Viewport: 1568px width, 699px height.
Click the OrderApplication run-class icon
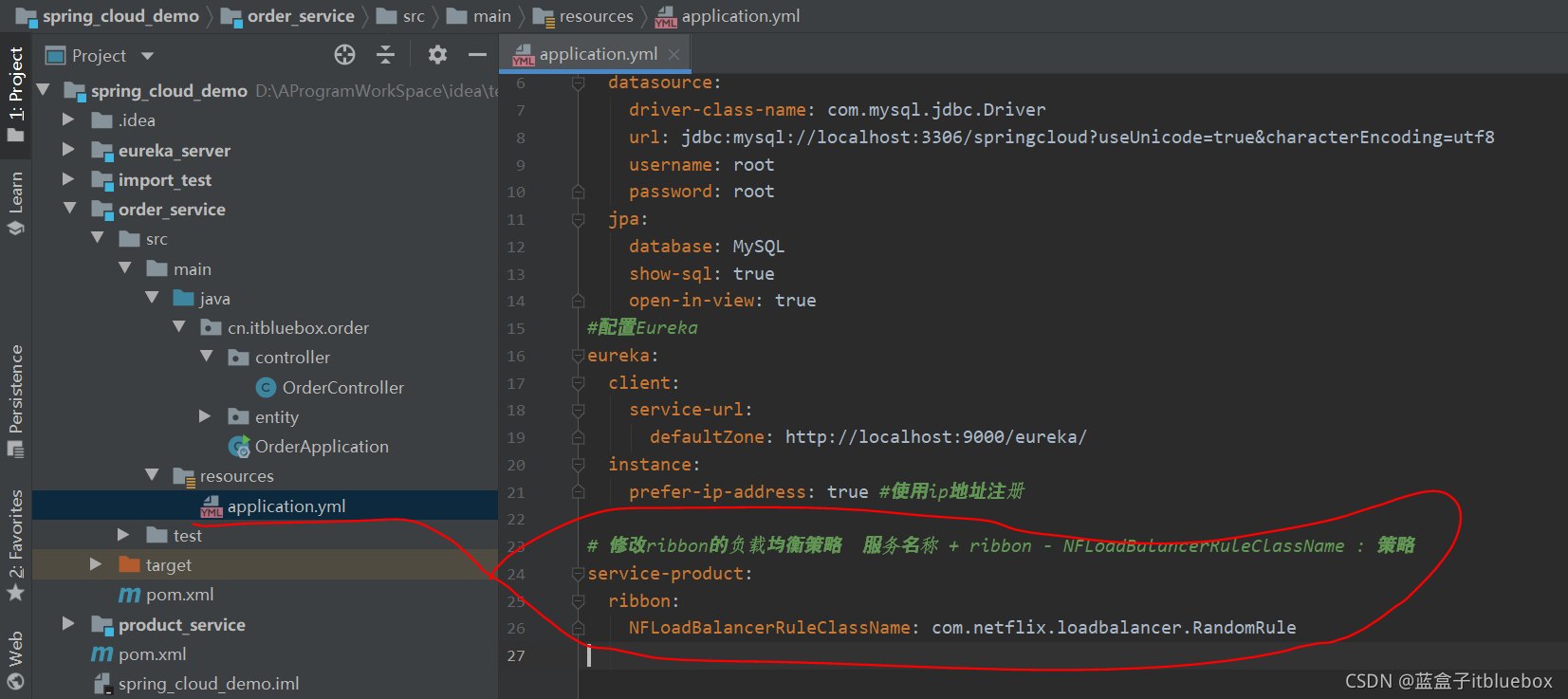coord(239,447)
